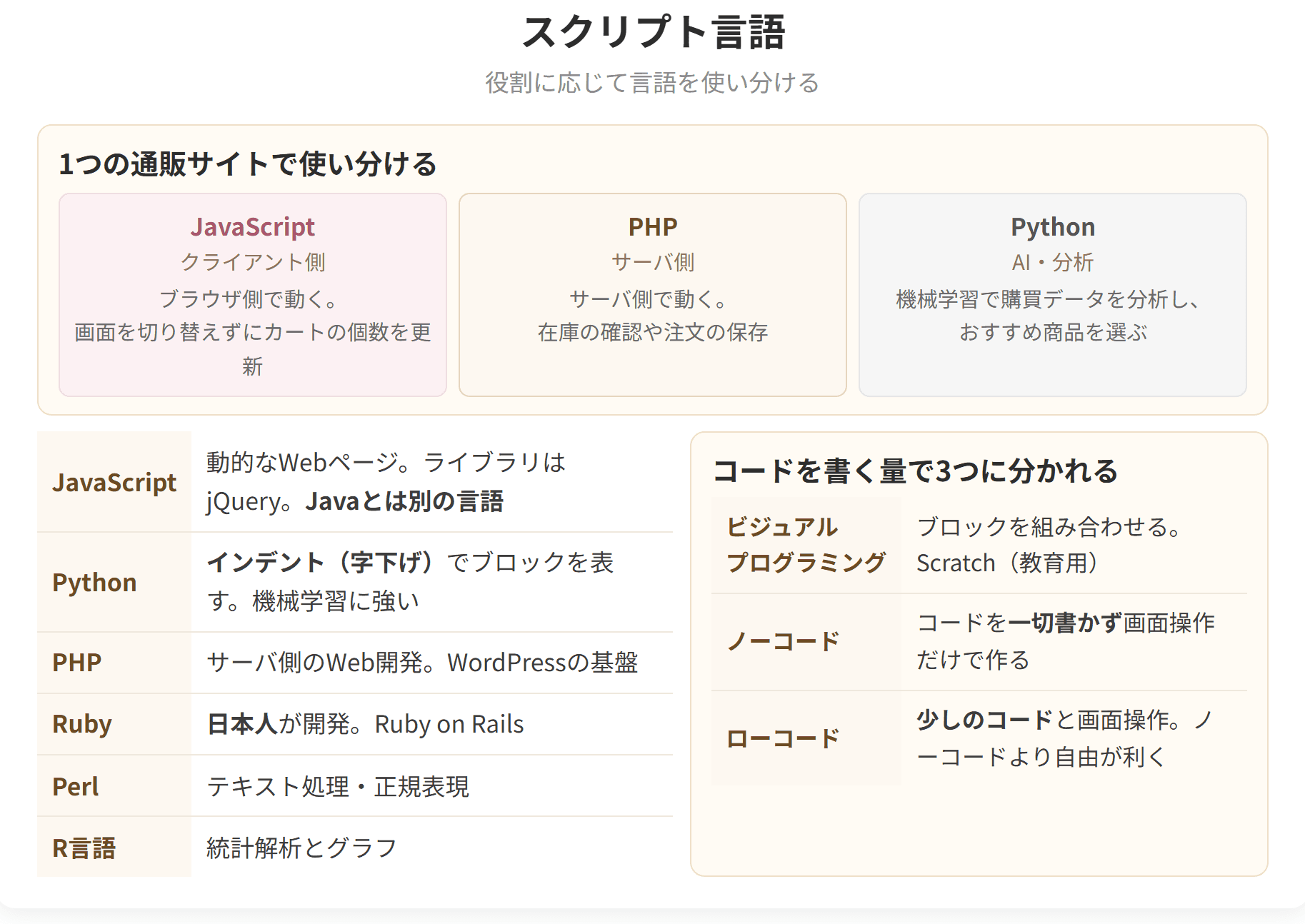Click 在庫の確認や注文の保存 text
The height and width of the screenshot is (924, 1305).
point(653,332)
